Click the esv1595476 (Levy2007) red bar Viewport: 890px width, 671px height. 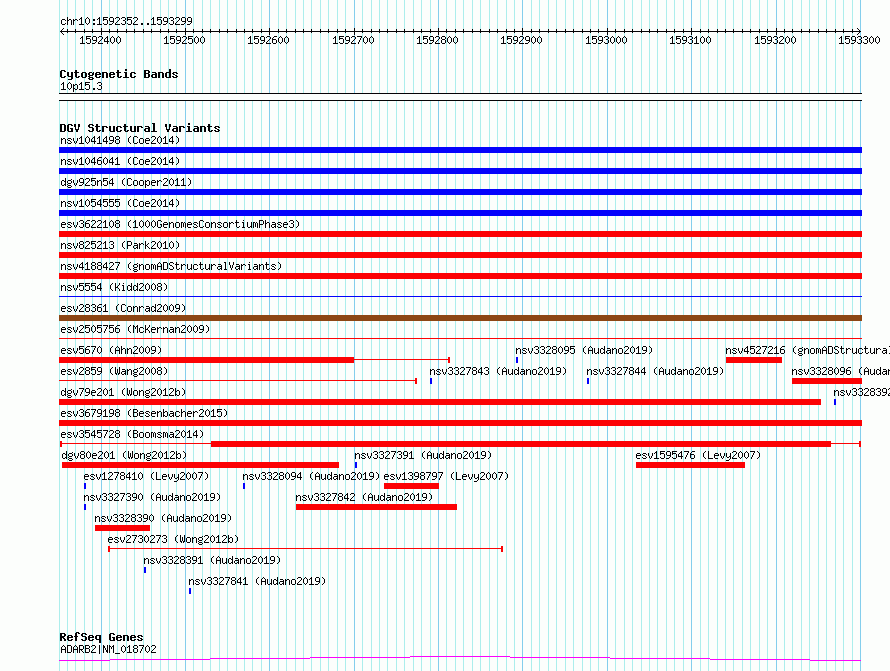690,465
